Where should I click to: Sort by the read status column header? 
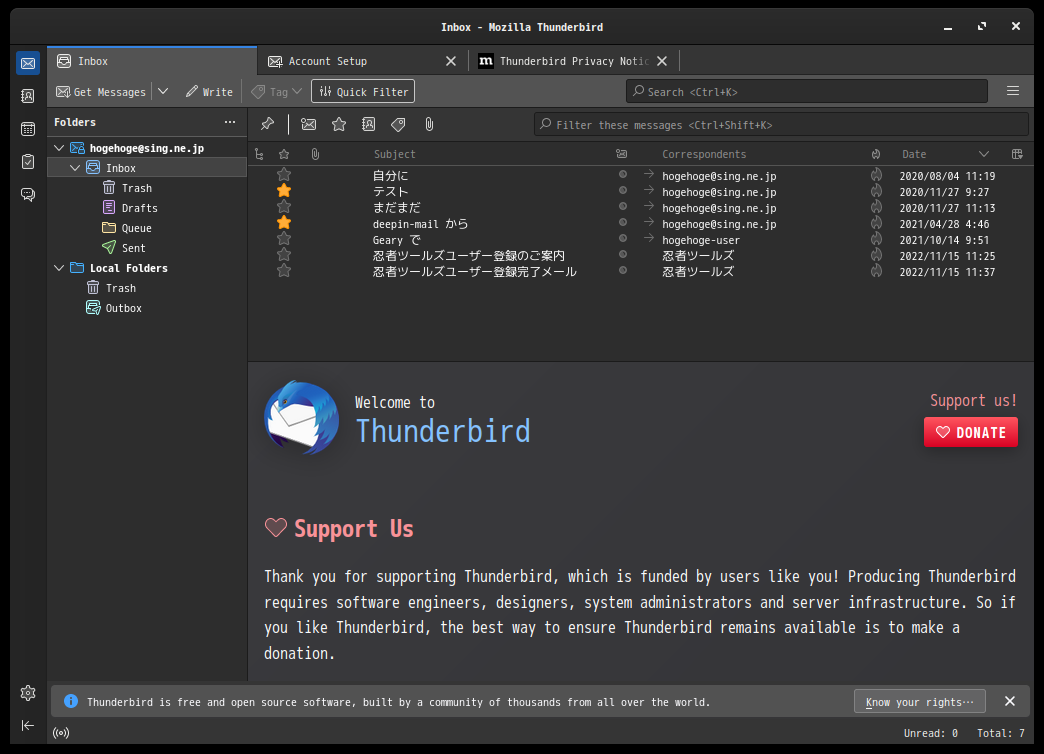pos(622,155)
